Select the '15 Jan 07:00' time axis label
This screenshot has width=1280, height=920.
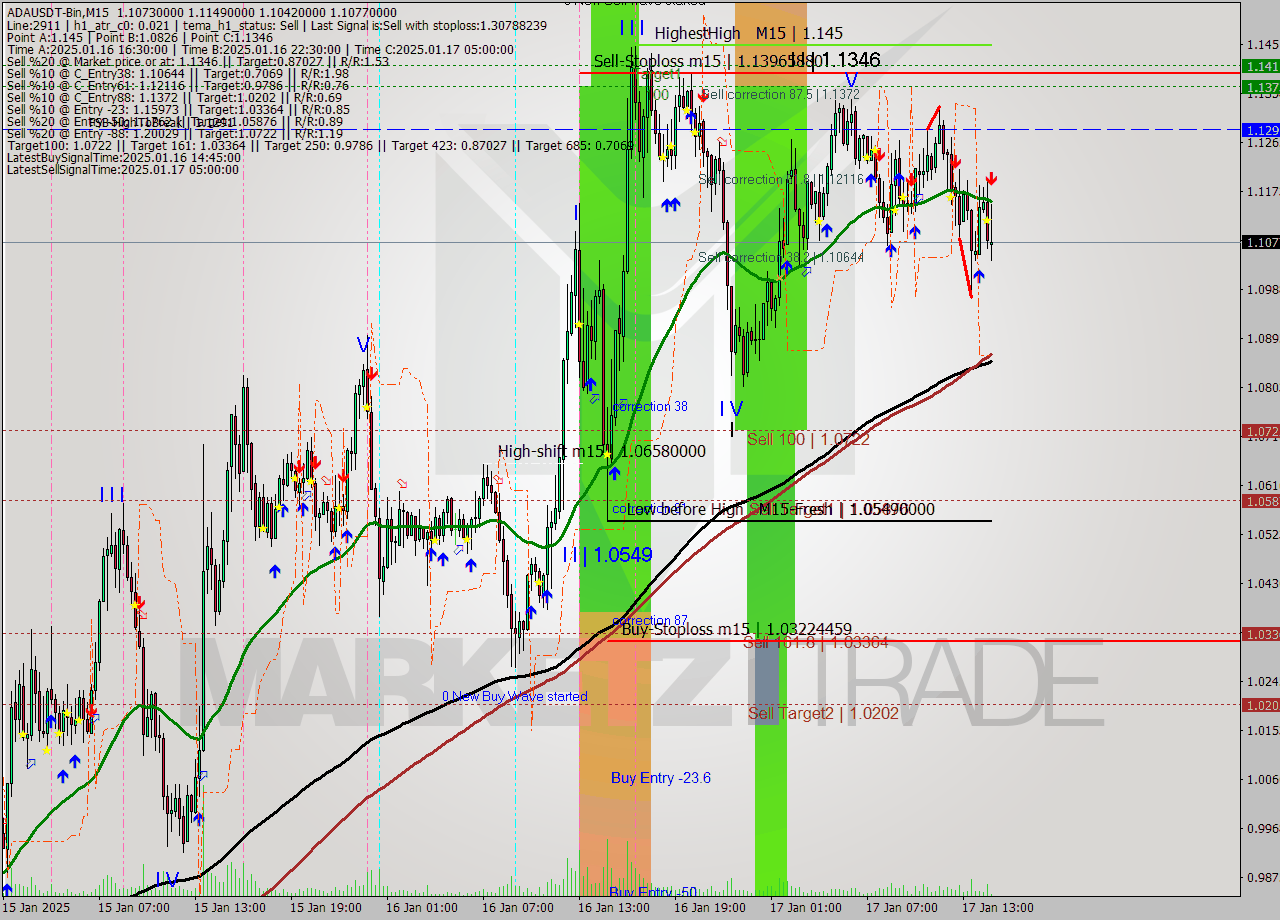point(136,908)
